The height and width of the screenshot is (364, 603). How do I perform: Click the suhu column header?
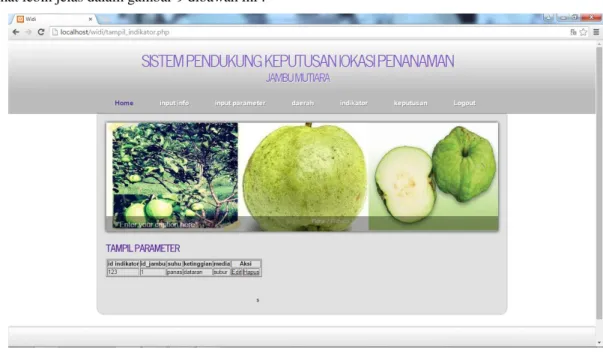(x=174, y=264)
